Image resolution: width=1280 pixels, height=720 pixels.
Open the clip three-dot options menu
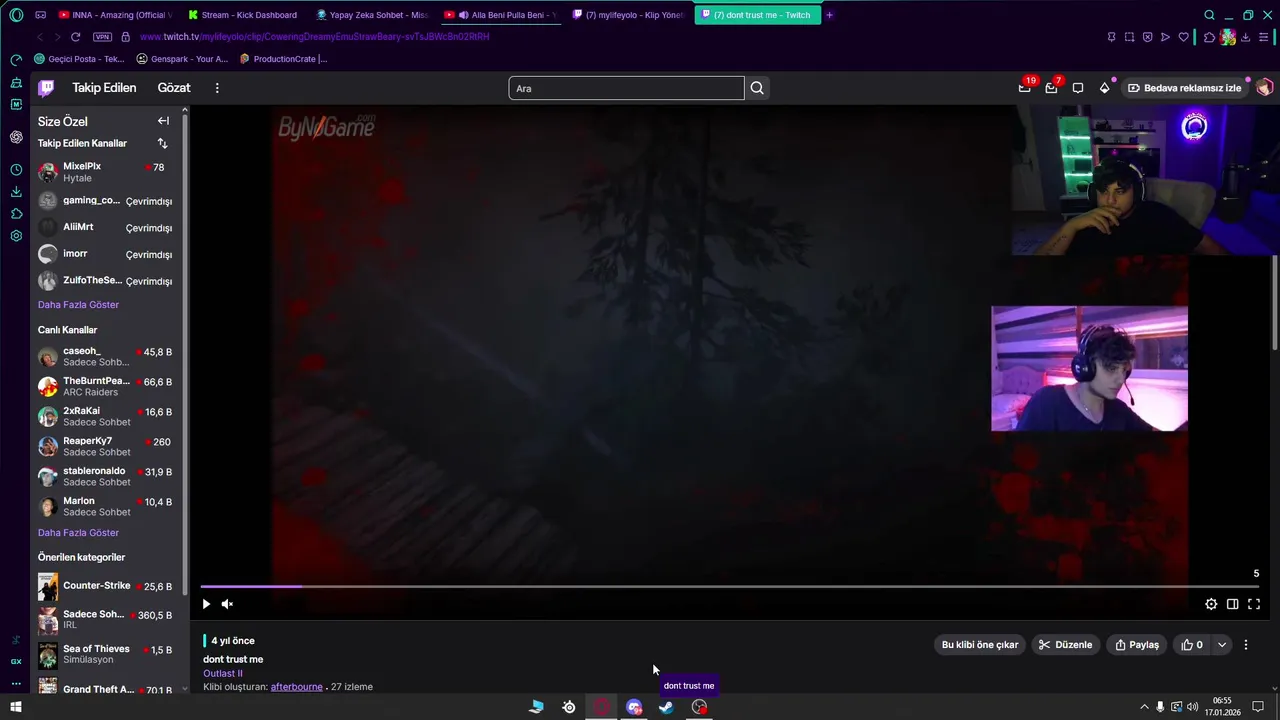click(x=1246, y=645)
